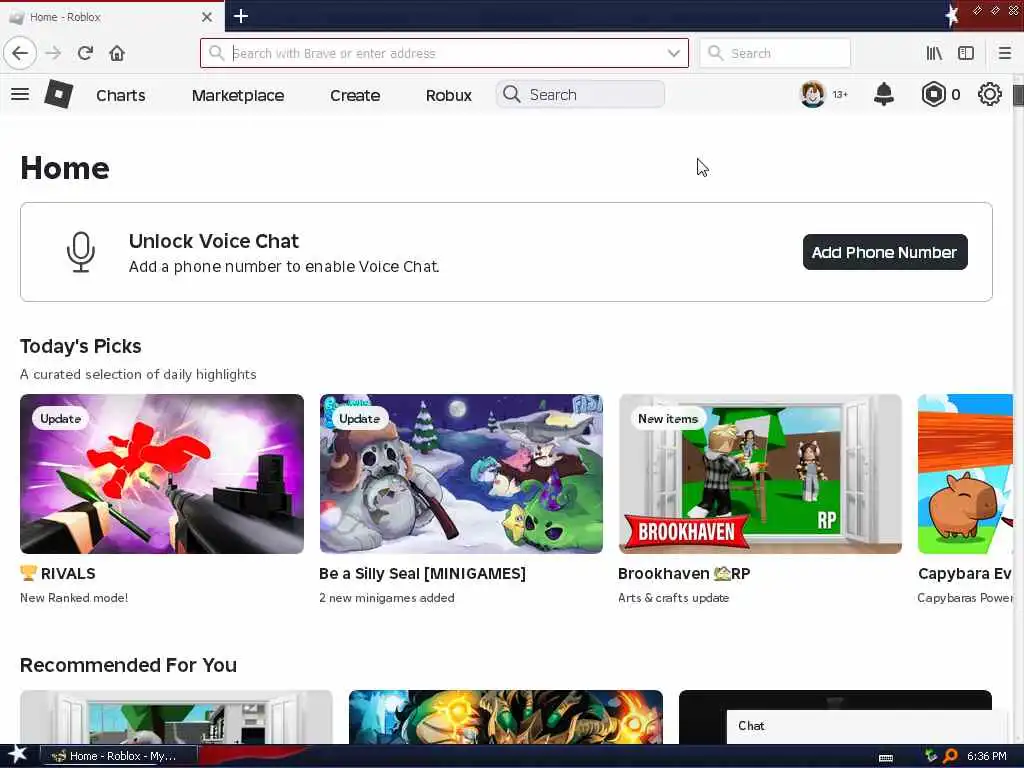Click the Today's Picks heading
The image size is (1024, 768).
[81, 346]
